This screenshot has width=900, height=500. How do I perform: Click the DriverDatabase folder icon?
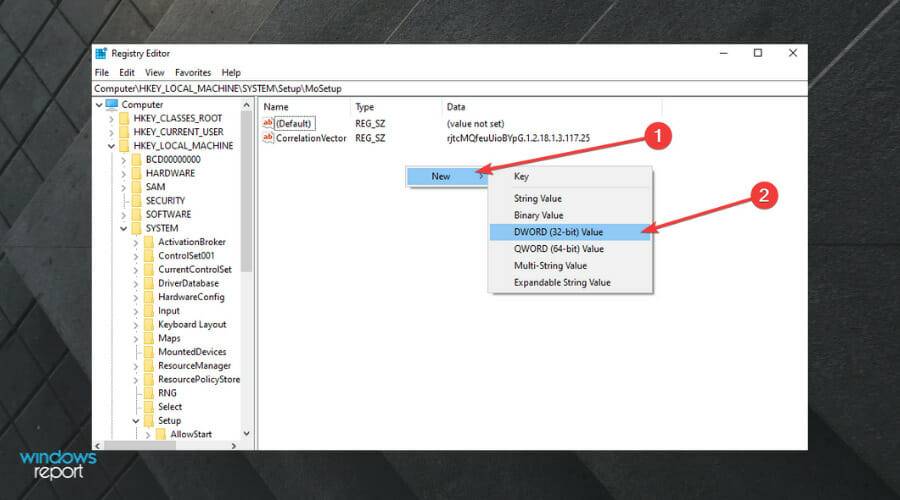(x=149, y=284)
